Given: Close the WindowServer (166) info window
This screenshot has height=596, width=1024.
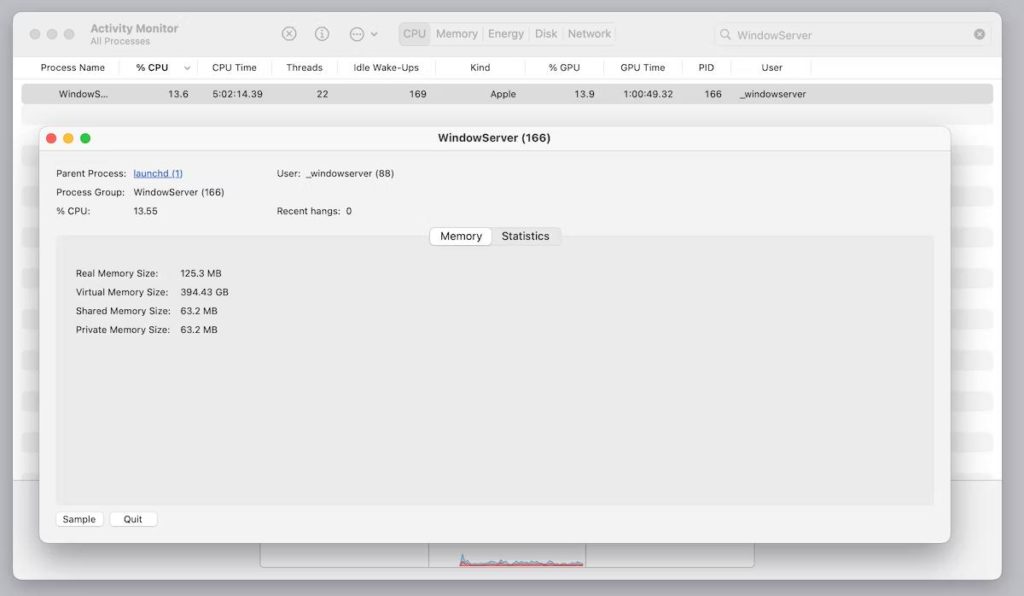Looking at the screenshot, I should pos(51,138).
